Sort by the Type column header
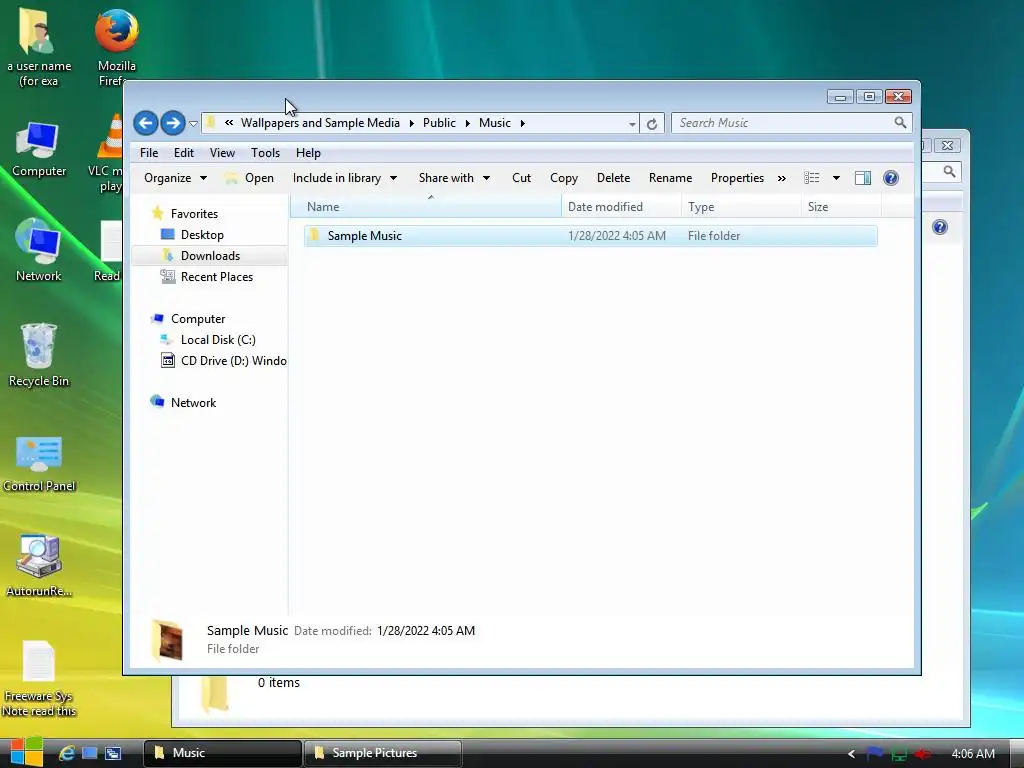 tap(741, 207)
